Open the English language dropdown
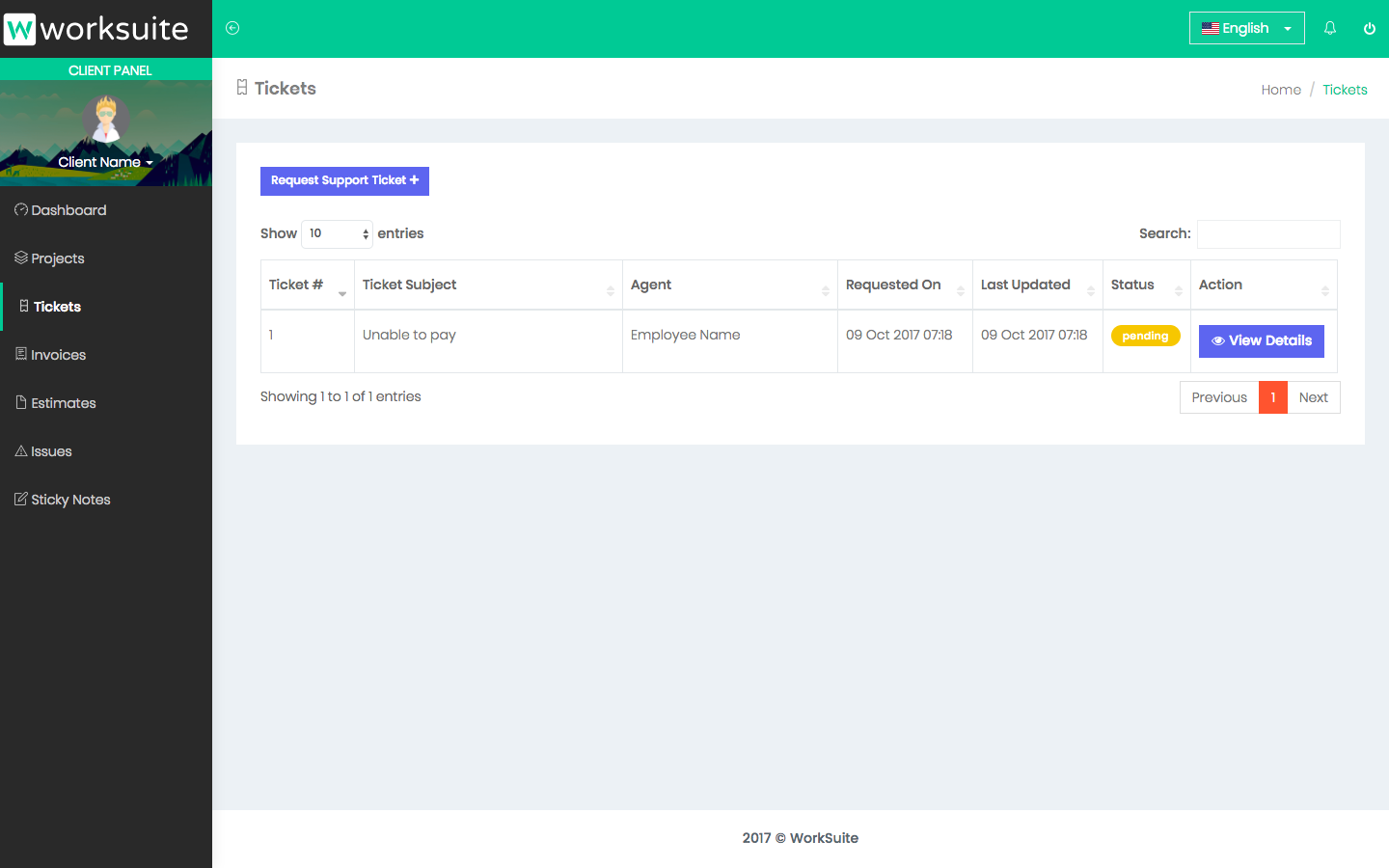 pyautogui.click(x=1246, y=28)
